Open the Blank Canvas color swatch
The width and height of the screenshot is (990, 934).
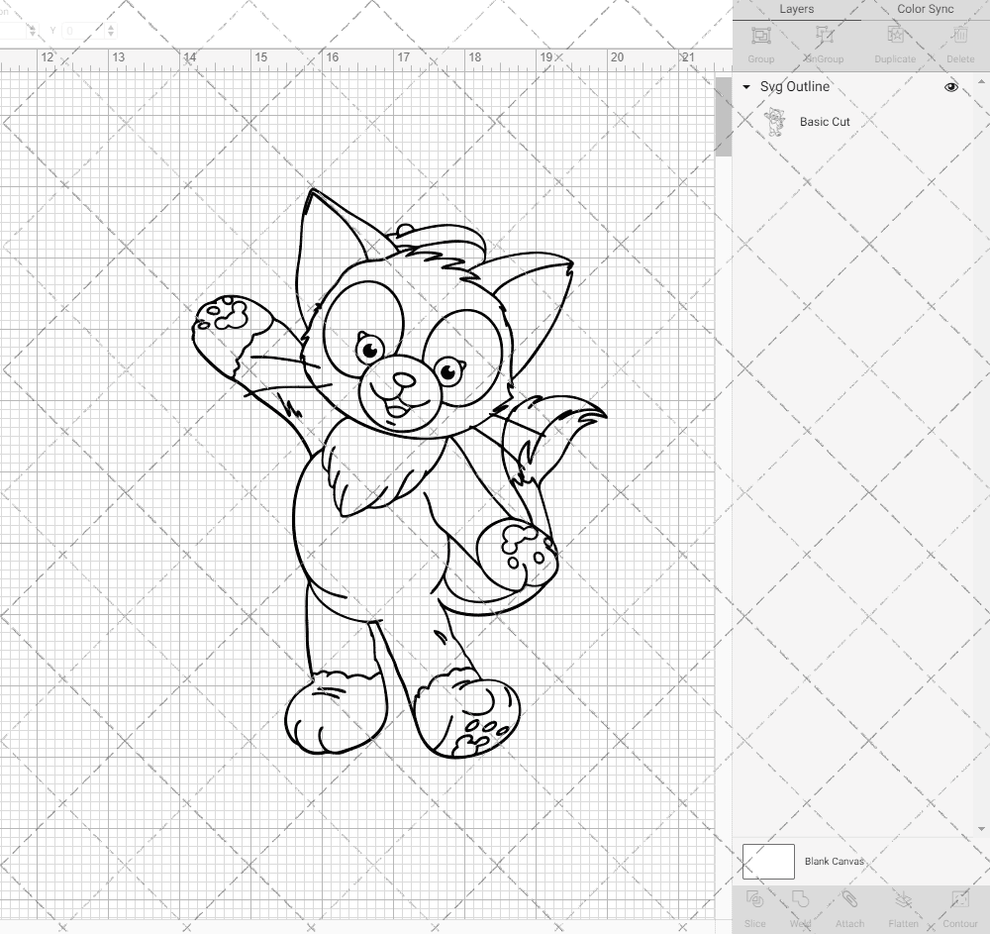pyautogui.click(x=767, y=861)
